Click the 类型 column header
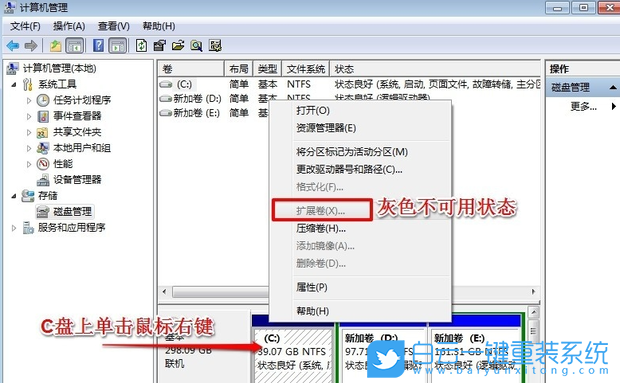The height and width of the screenshot is (383, 620). tap(267, 69)
